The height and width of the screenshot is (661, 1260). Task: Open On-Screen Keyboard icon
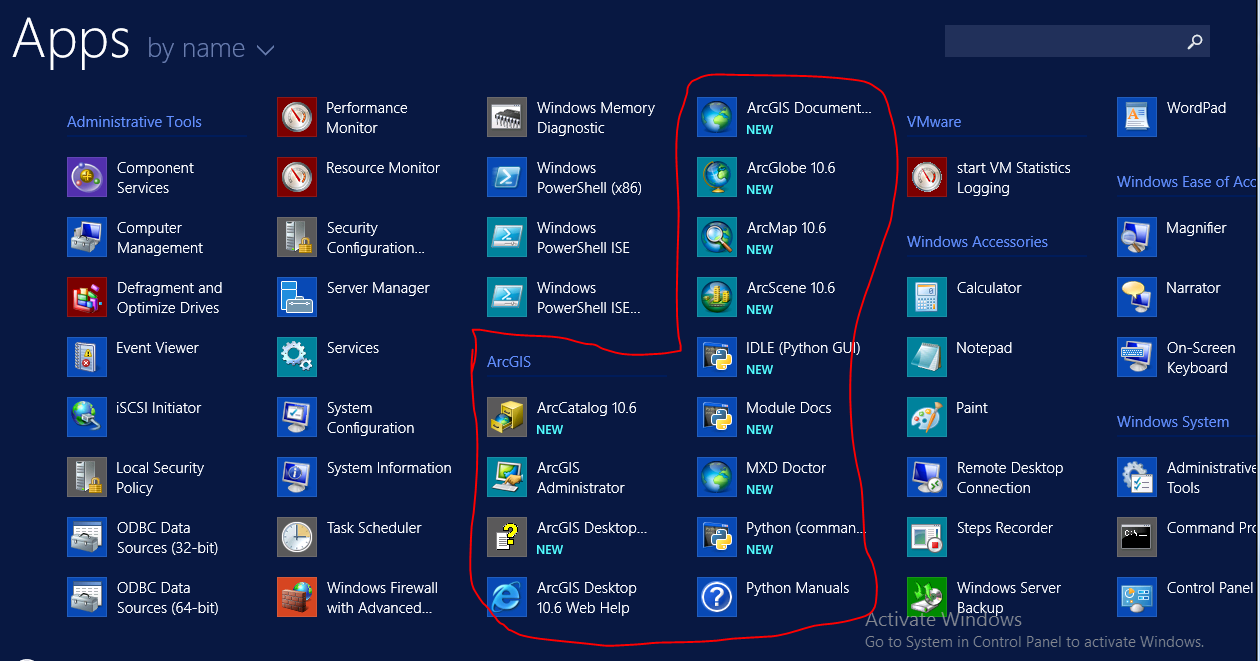(x=1137, y=358)
